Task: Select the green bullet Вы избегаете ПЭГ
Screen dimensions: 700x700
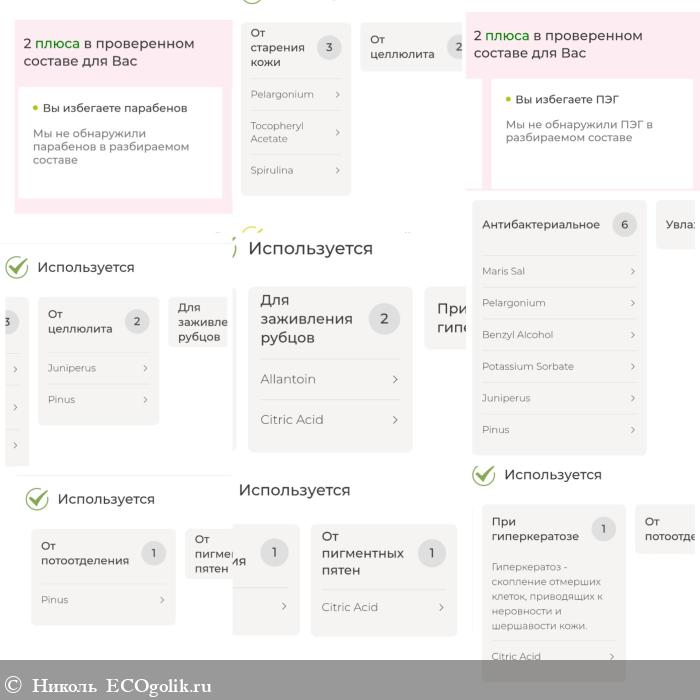Action: [x=508, y=100]
